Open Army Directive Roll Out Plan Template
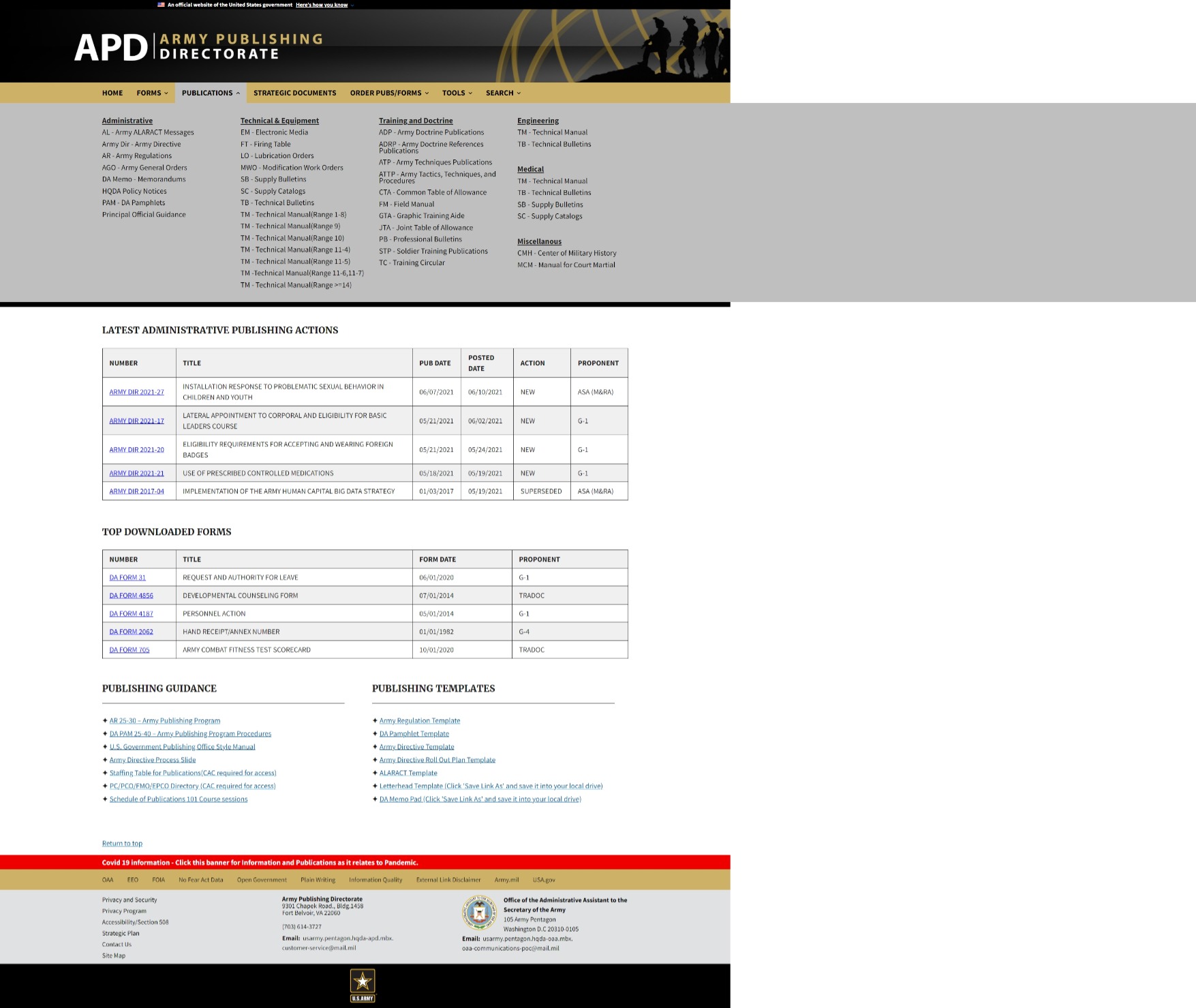The height and width of the screenshot is (1008, 1196). tap(438, 760)
